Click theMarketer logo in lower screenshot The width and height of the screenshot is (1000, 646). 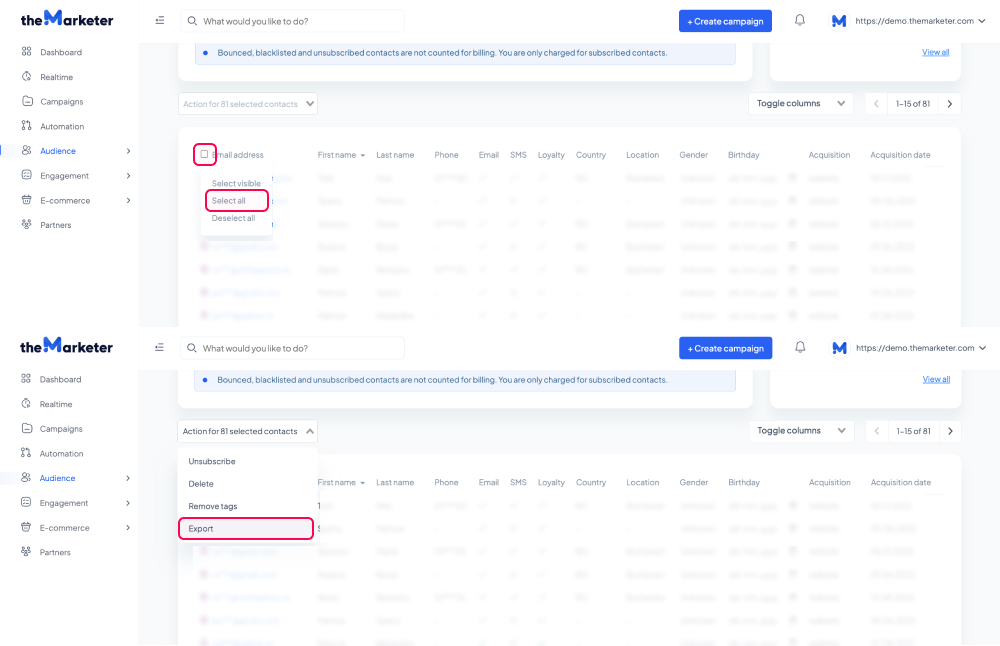pyautogui.click(x=66, y=346)
